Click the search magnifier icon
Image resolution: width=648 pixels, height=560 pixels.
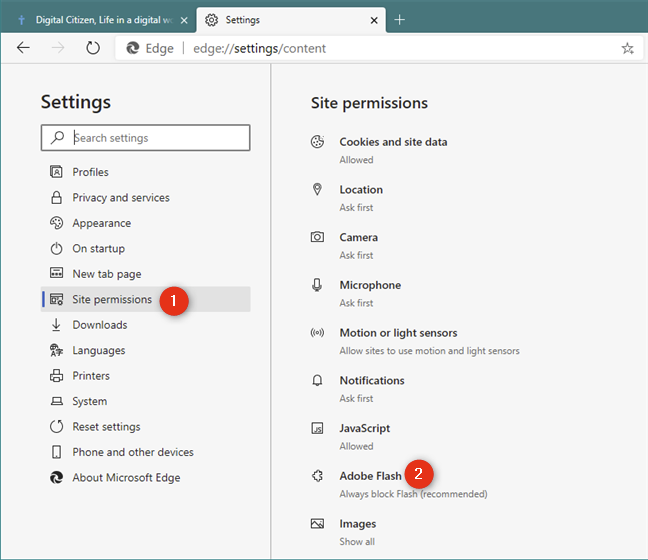57,137
